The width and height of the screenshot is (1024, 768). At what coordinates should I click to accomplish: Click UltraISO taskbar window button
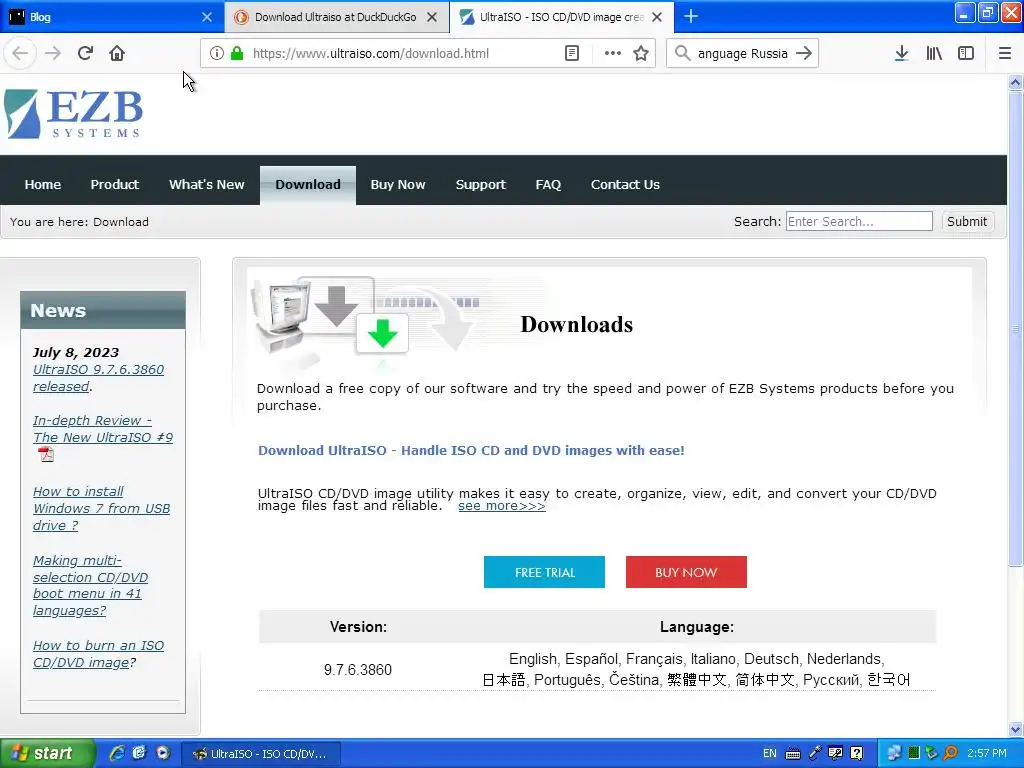coord(260,754)
